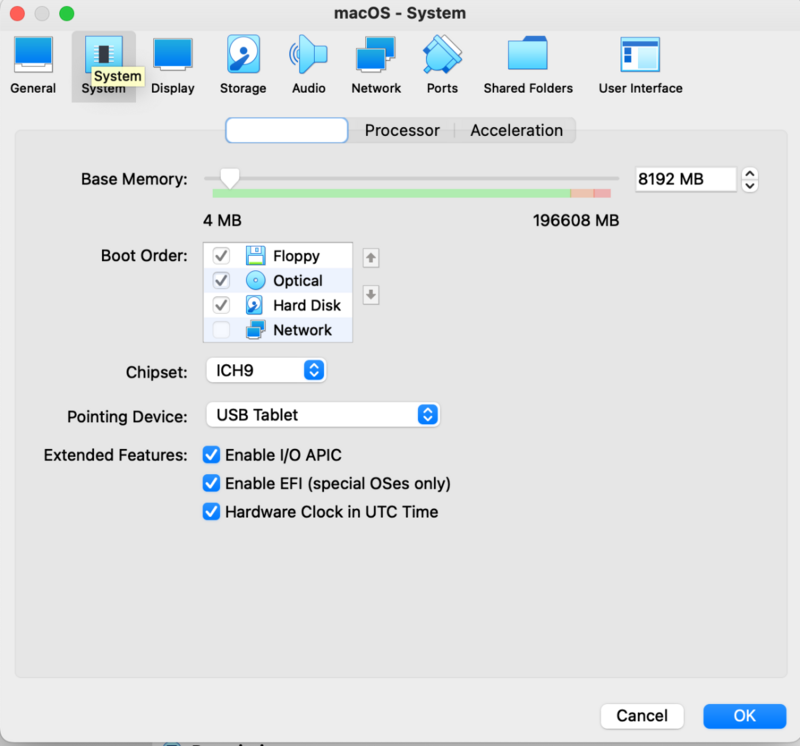
Task: Select the highlighted first System tab
Action: 287,130
